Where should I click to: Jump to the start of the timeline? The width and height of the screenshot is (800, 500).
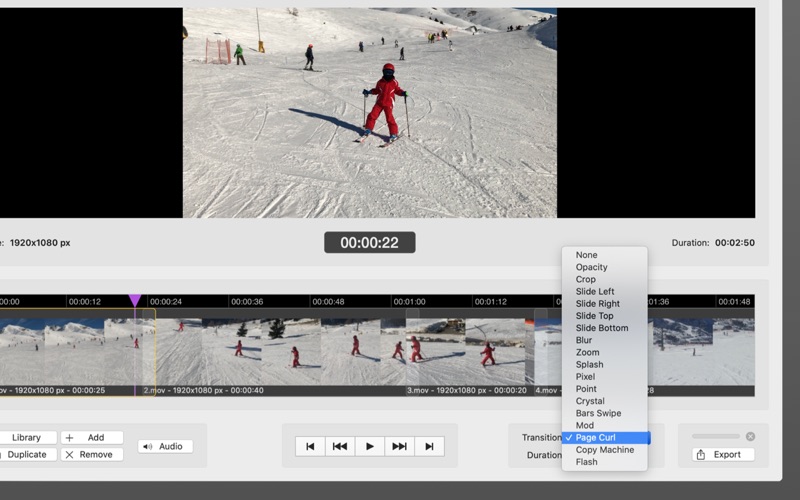310,446
